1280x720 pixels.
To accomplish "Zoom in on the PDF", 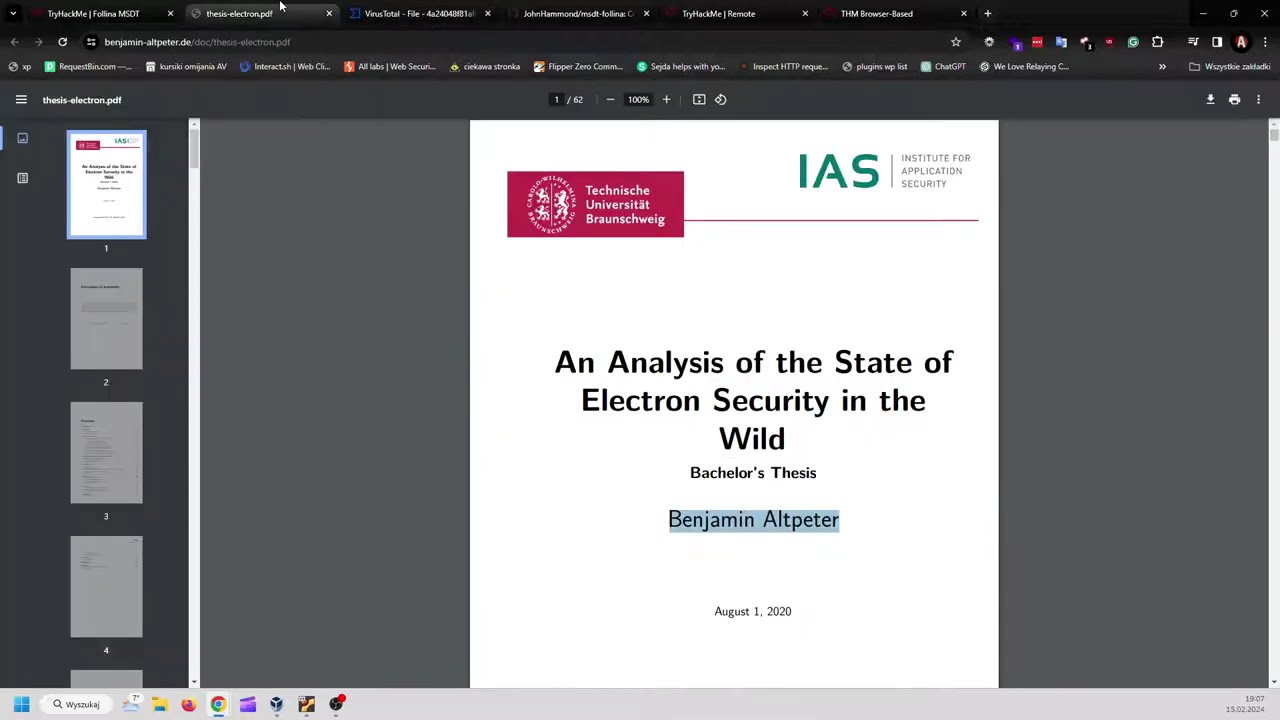I will pyautogui.click(x=666, y=100).
